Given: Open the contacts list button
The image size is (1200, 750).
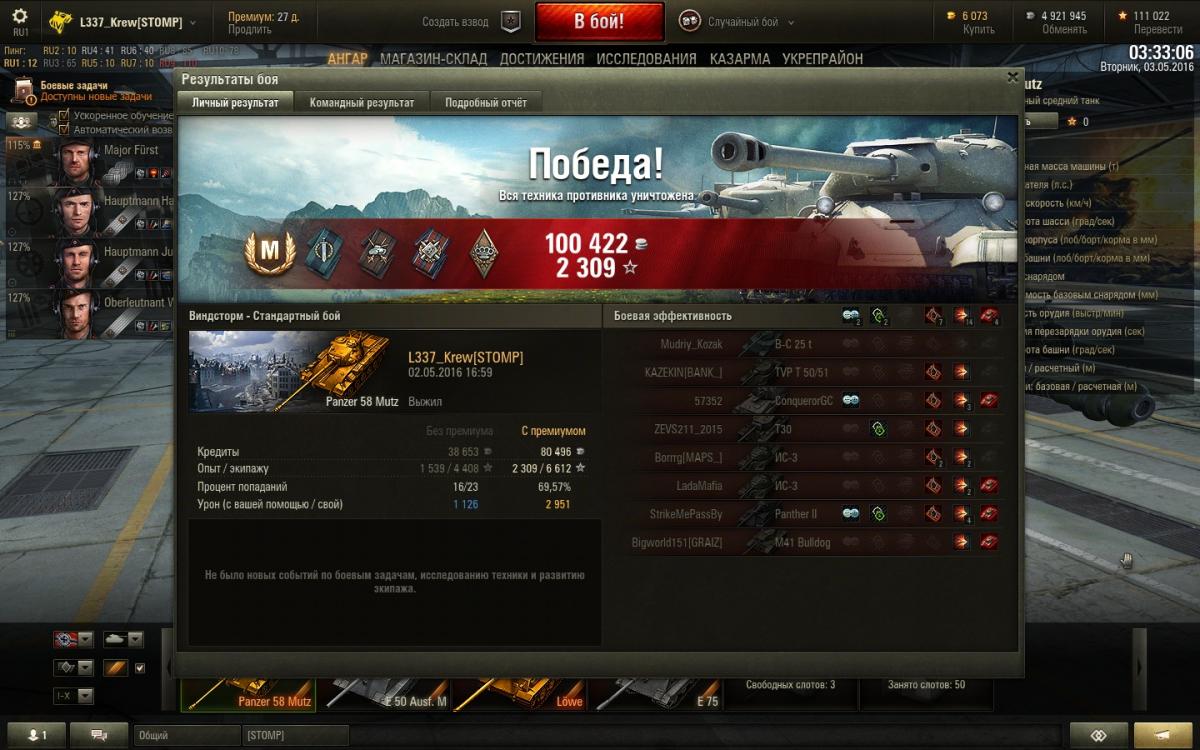Looking at the screenshot, I should tap(37, 735).
